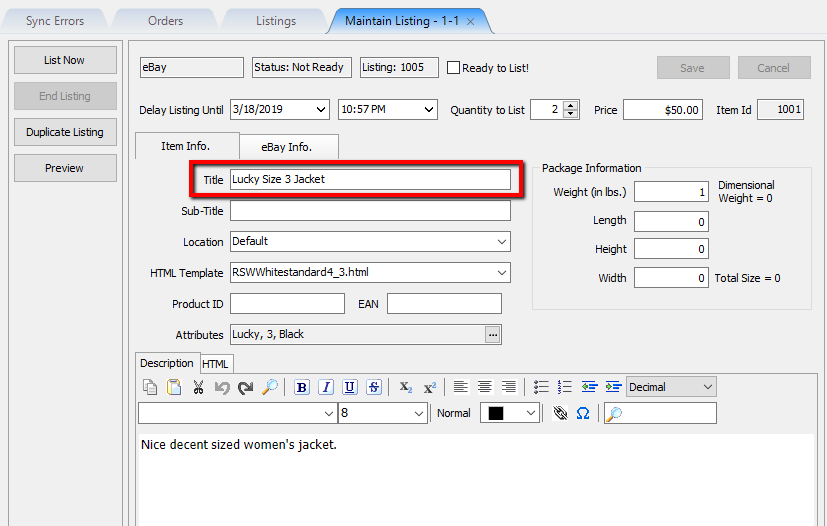This screenshot has width=827, height=526.
Task: Click the remove hyperlink chain icon
Action: click(x=560, y=413)
